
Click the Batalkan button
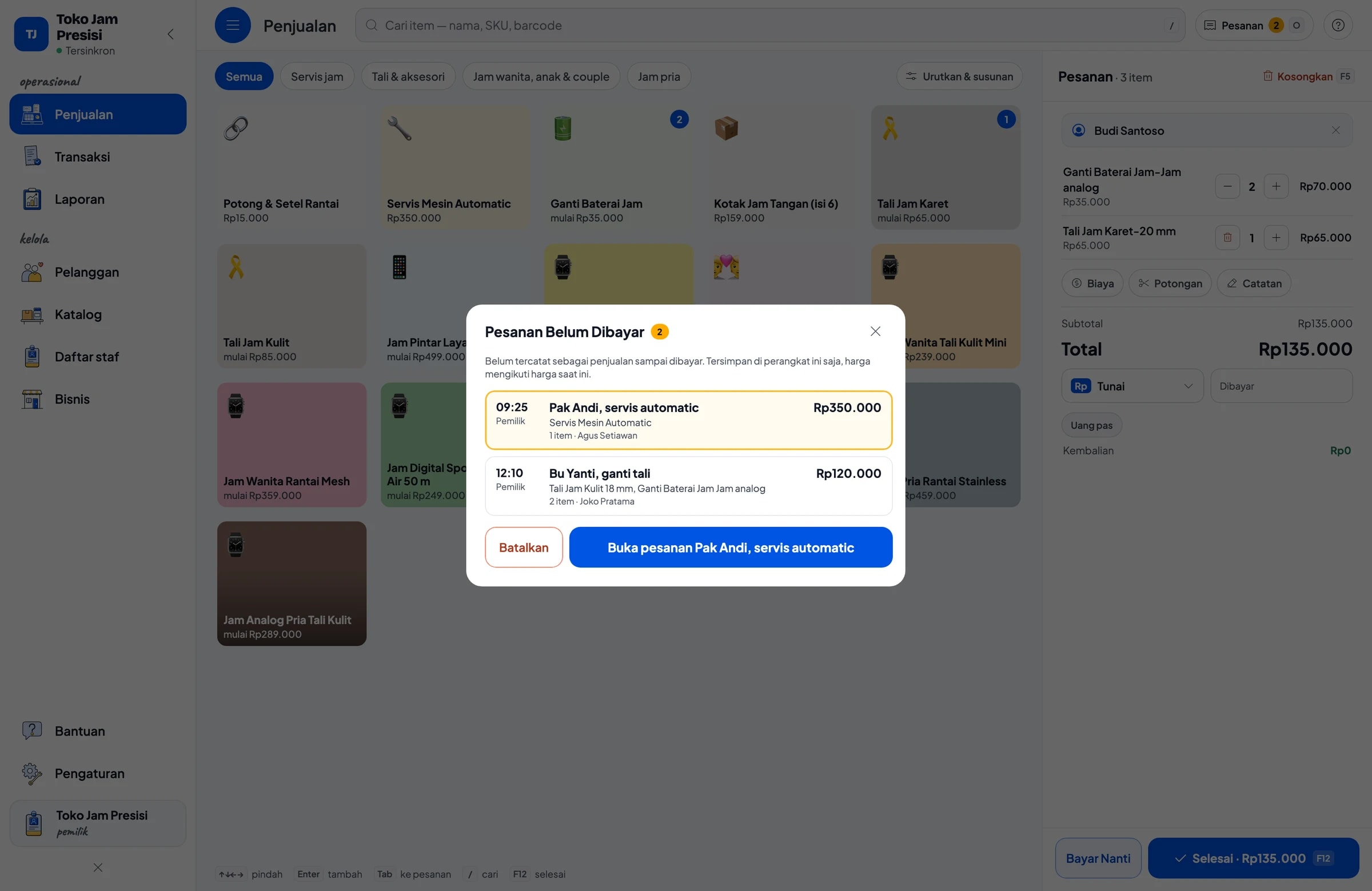click(524, 547)
